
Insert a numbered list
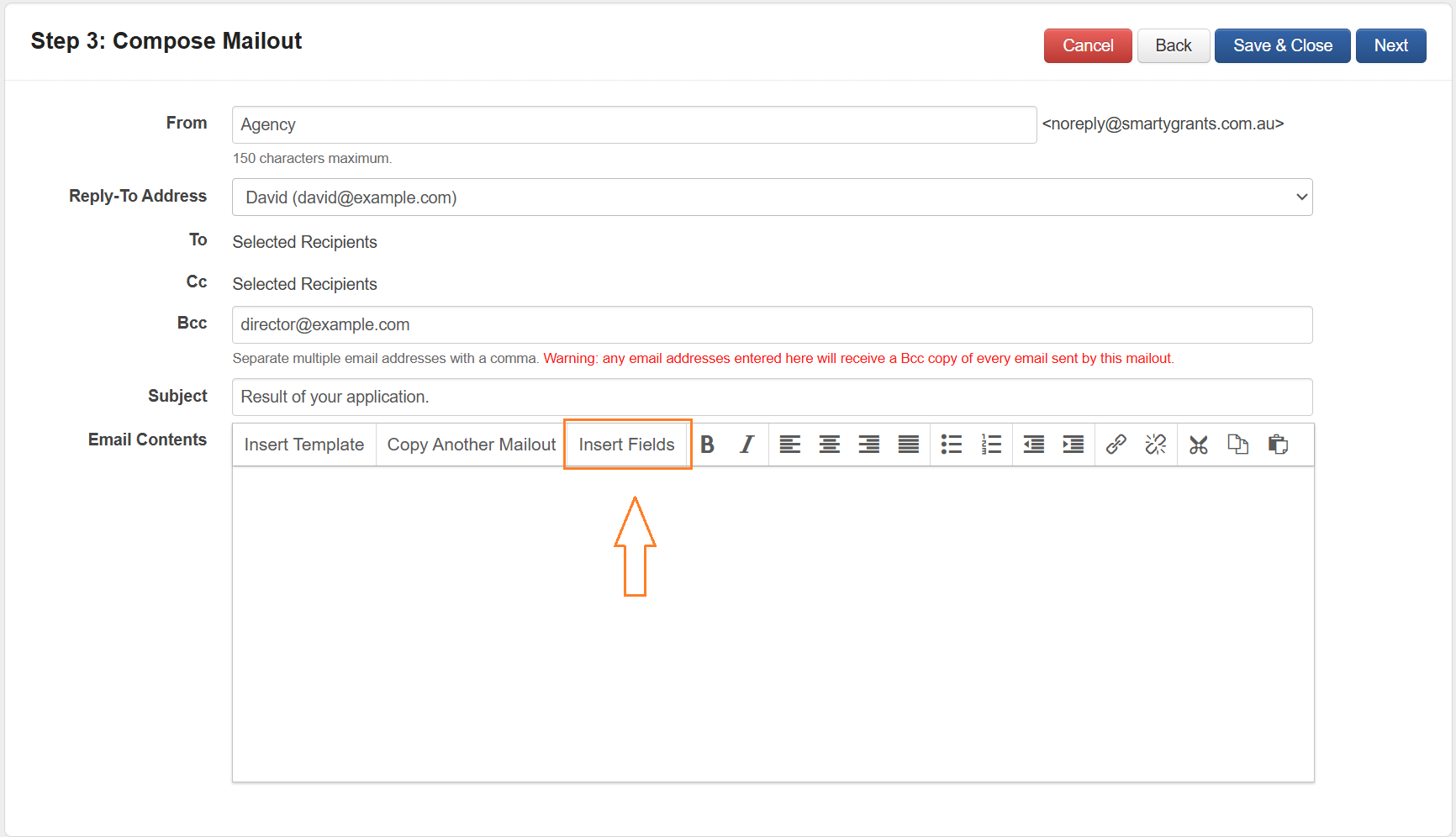(x=991, y=445)
